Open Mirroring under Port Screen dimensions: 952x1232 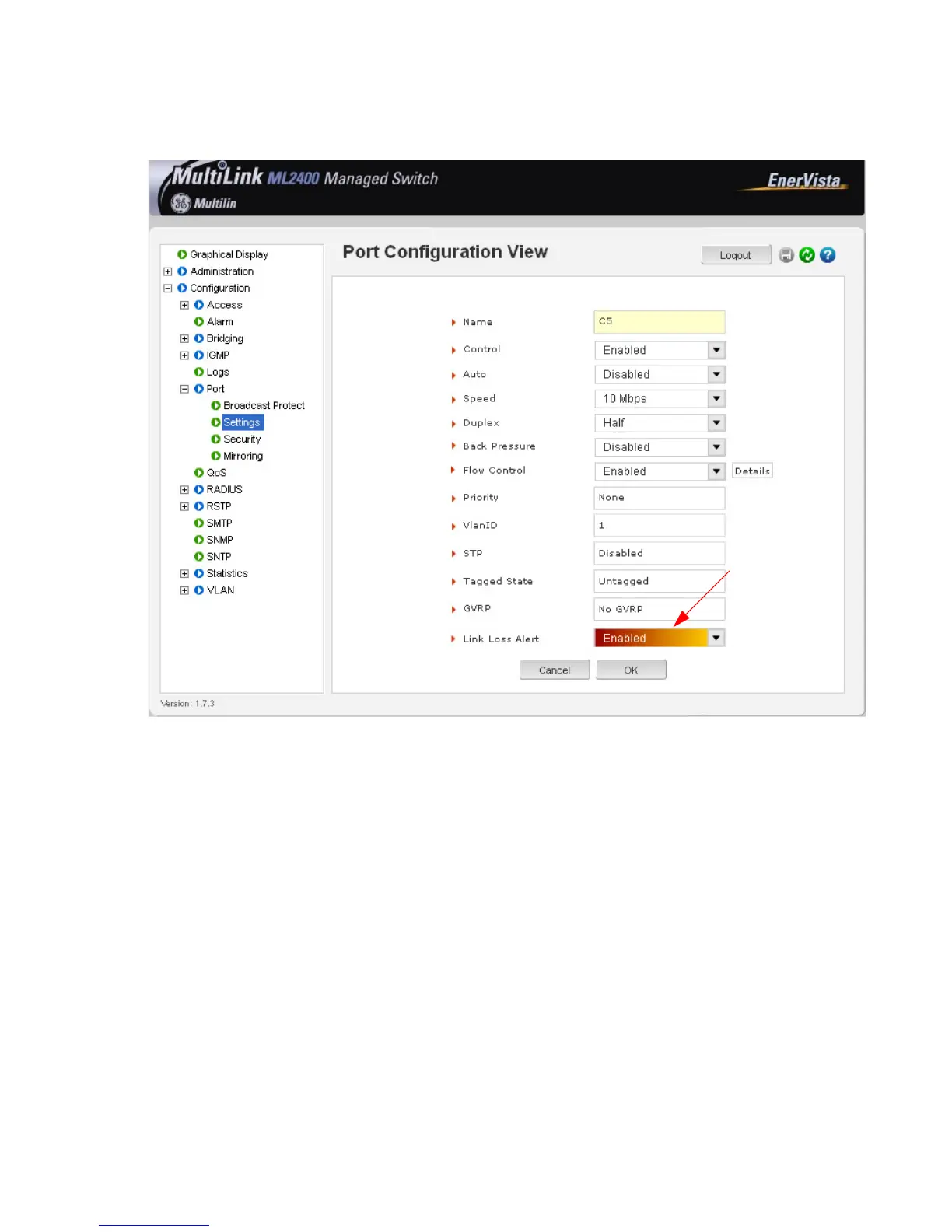click(243, 456)
